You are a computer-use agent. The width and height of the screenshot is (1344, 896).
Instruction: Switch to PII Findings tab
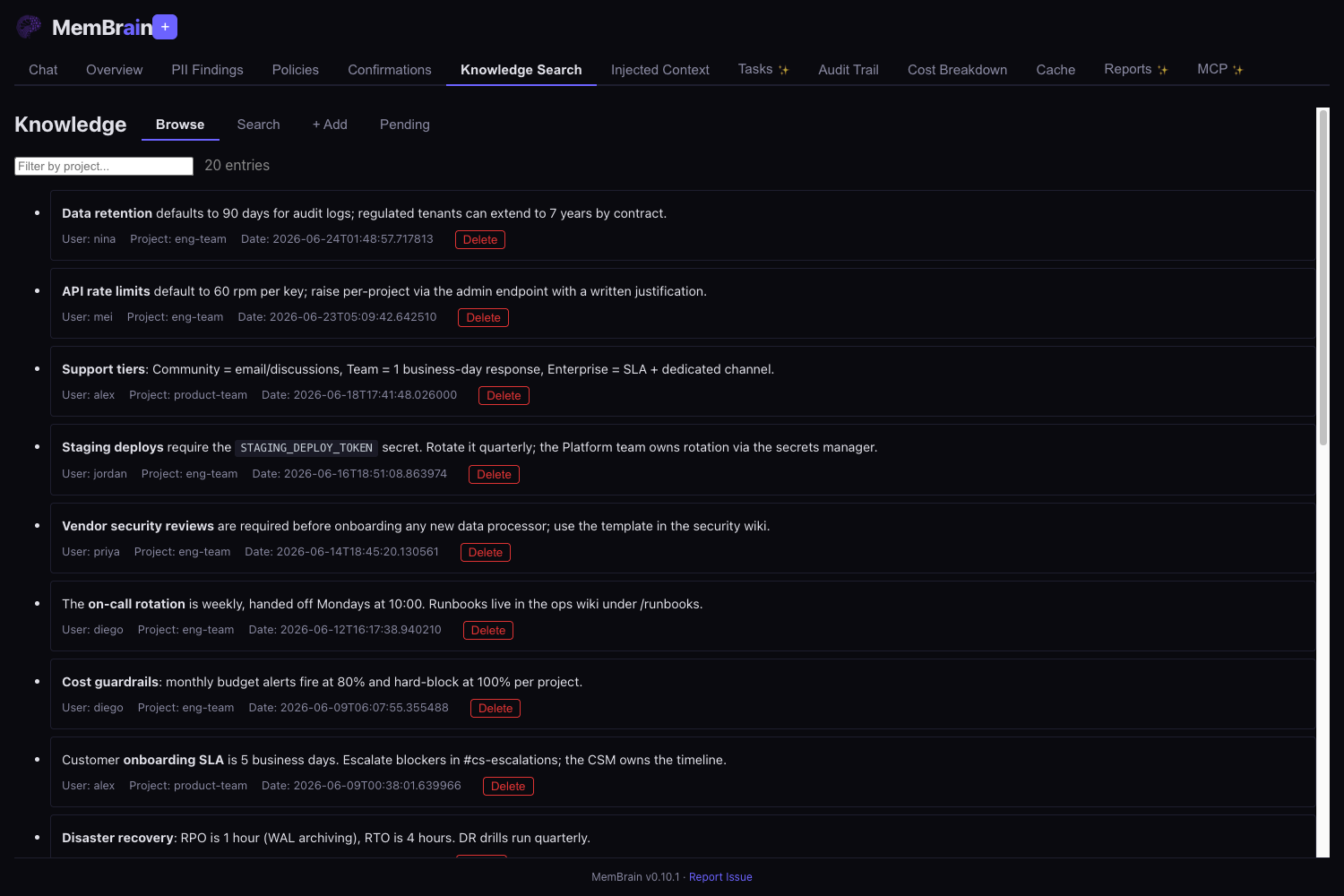click(207, 70)
